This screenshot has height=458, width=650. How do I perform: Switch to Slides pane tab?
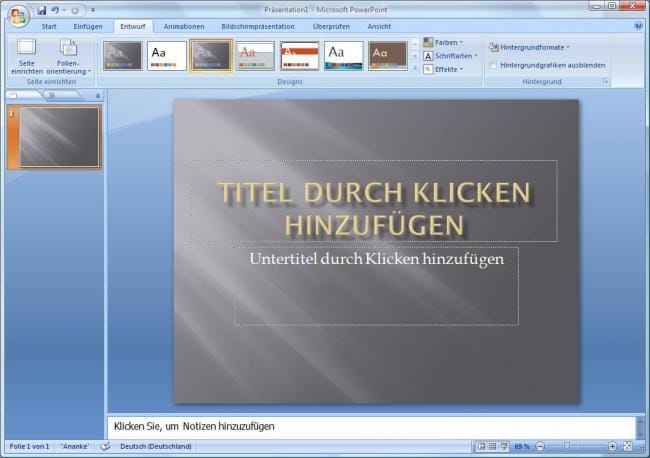[23, 96]
